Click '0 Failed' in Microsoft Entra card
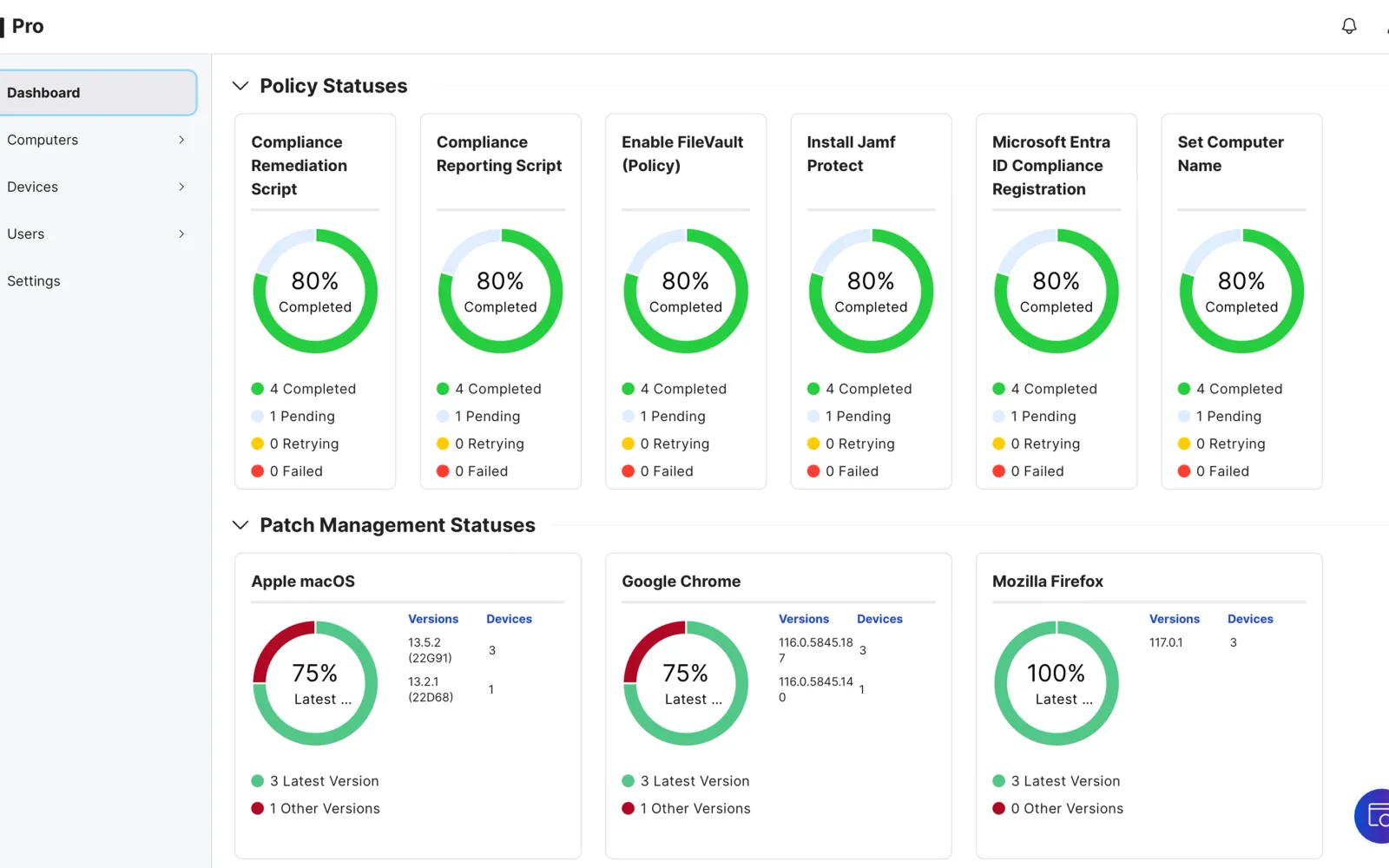Image resolution: width=1389 pixels, height=868 pixels. 1028,471
